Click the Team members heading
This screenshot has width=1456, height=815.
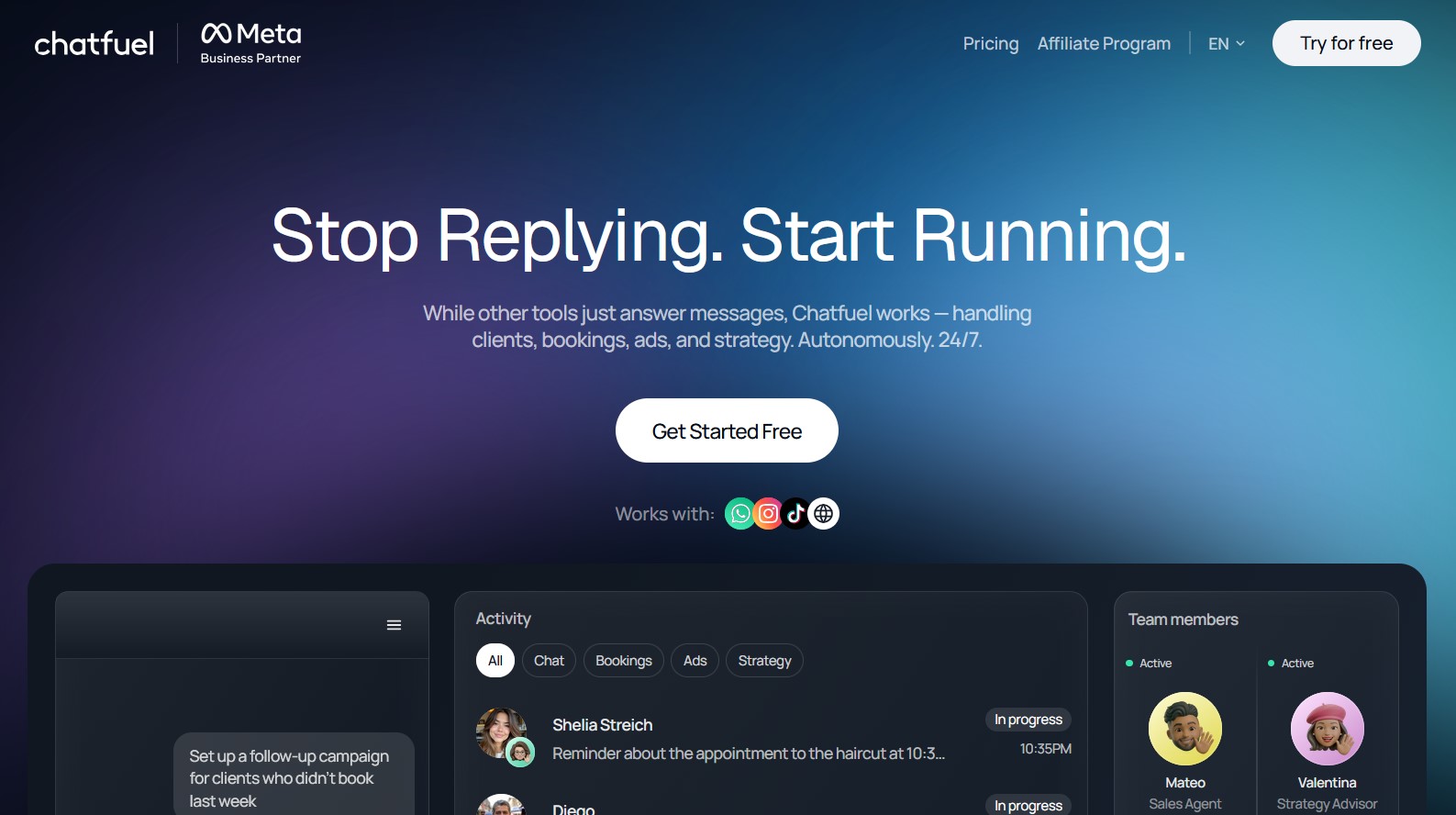pos(1184,620)
